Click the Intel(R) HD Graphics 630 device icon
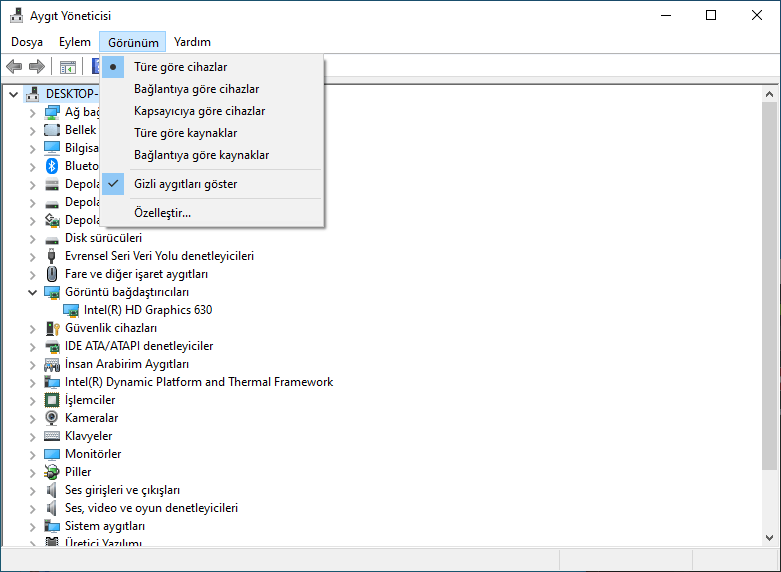The height and width of the screenshot is (572, 781). click(x=71, y=310)
